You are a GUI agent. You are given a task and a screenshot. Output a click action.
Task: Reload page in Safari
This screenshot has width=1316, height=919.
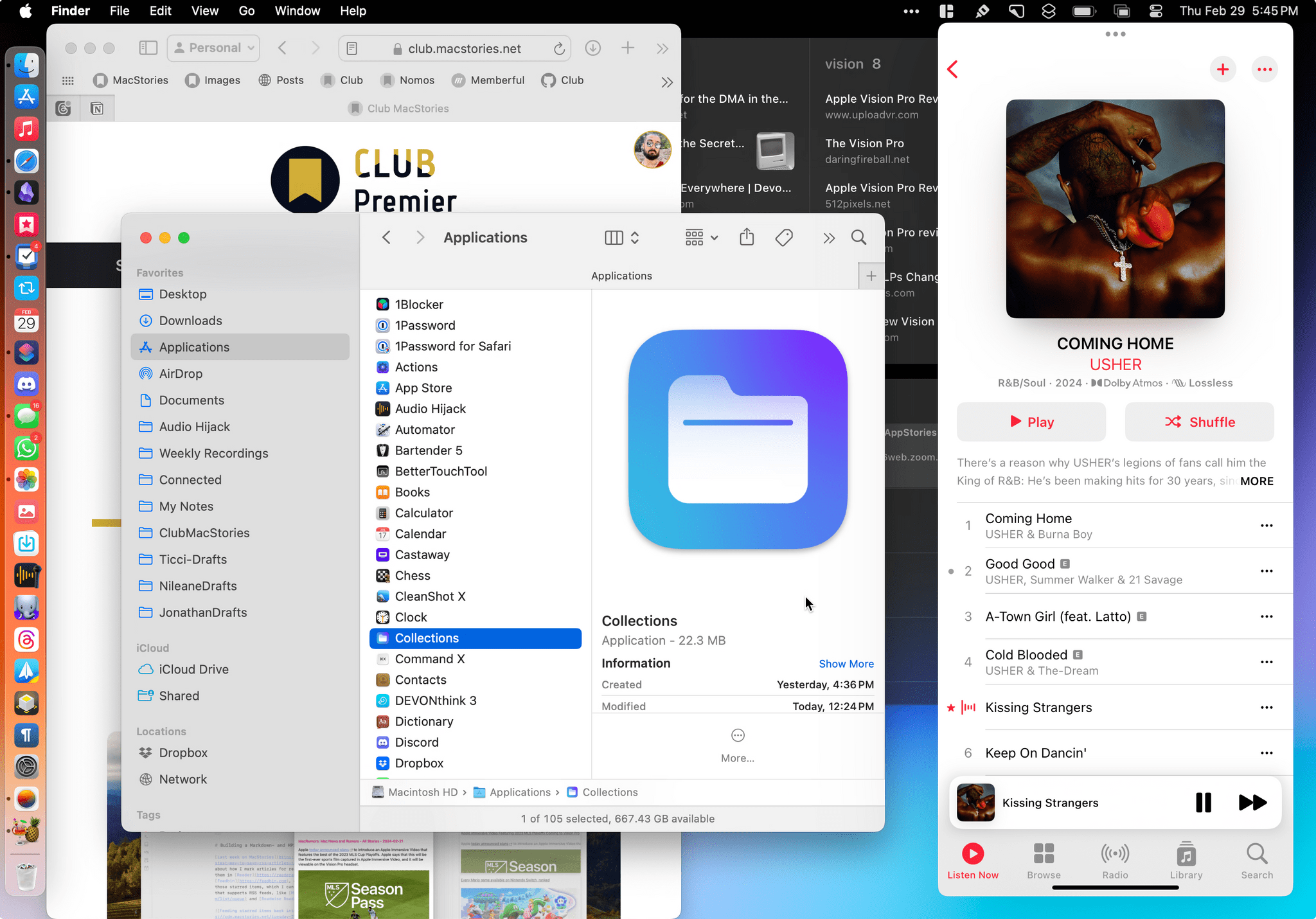click(x=559, y=49)
